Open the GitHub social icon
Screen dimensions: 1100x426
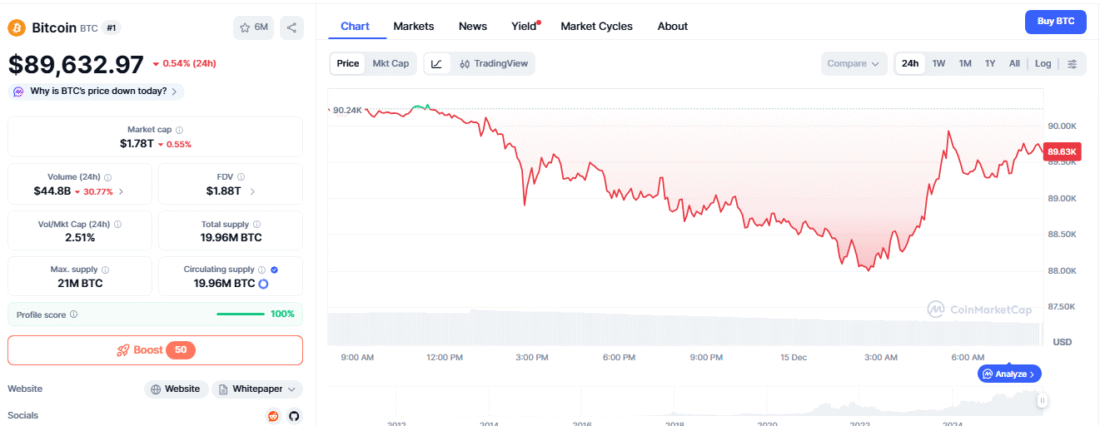point(294,416)
